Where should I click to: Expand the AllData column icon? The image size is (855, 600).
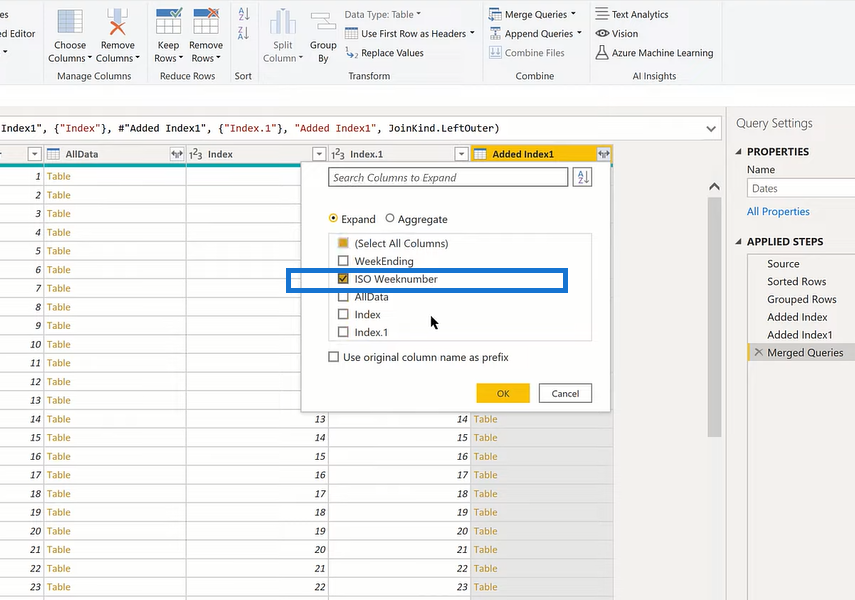coord(177,154)
